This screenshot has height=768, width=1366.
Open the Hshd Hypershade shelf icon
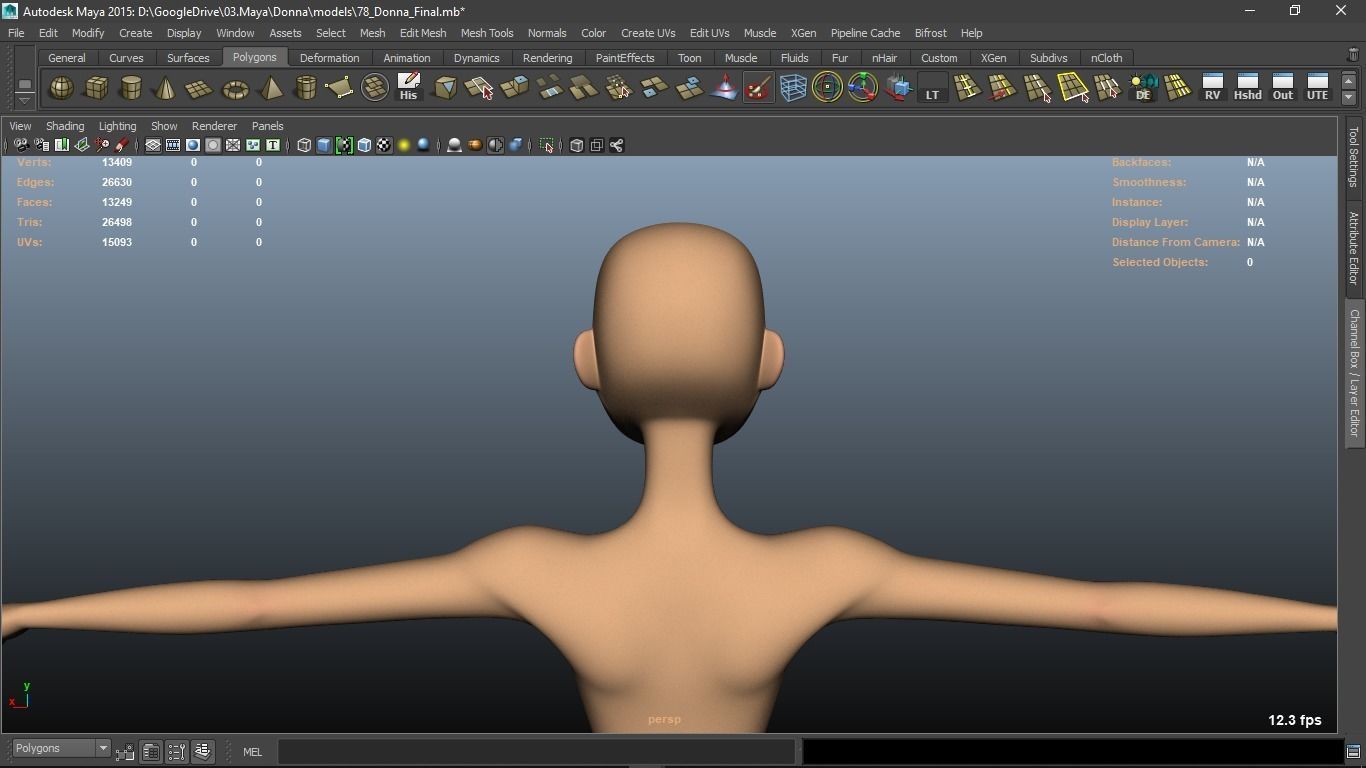point(1247,88)
